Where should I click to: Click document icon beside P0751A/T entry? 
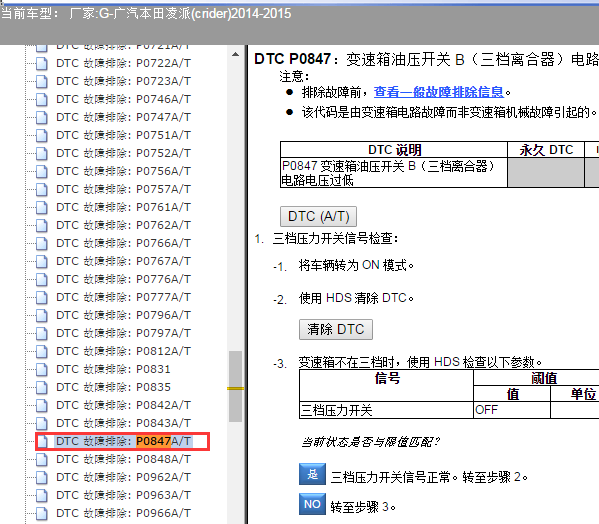[42, 135]
